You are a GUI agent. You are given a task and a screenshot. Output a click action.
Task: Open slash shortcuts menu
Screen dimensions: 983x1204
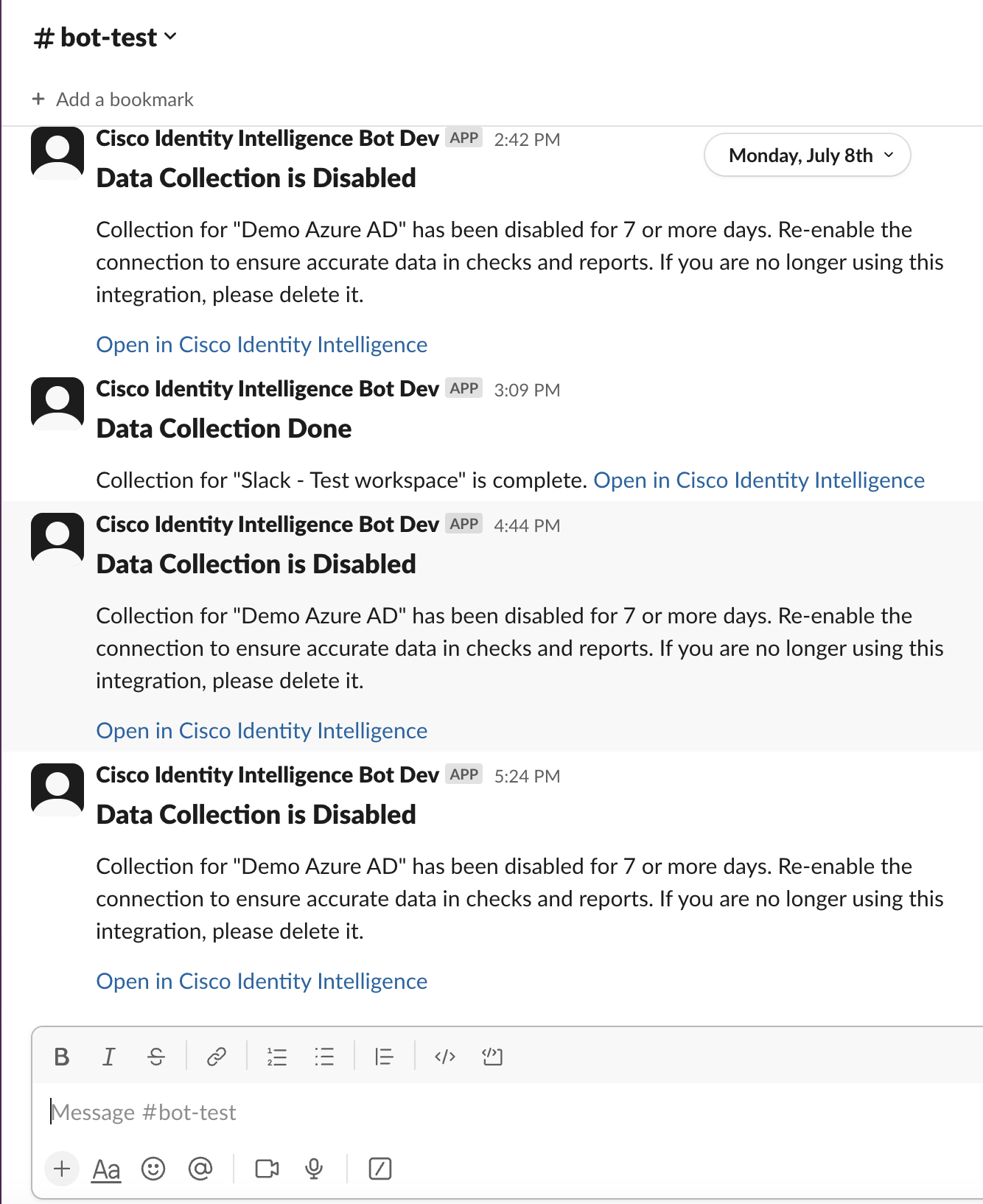click(379, 1169)
